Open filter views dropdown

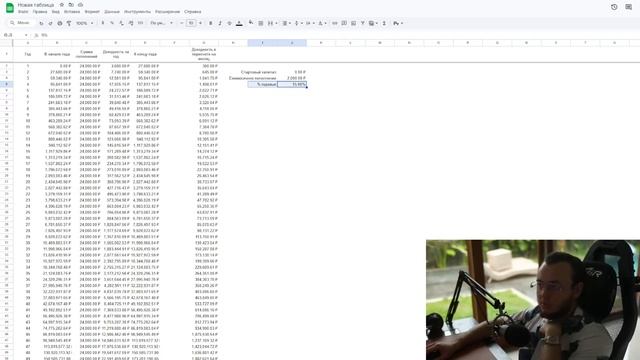372,23
